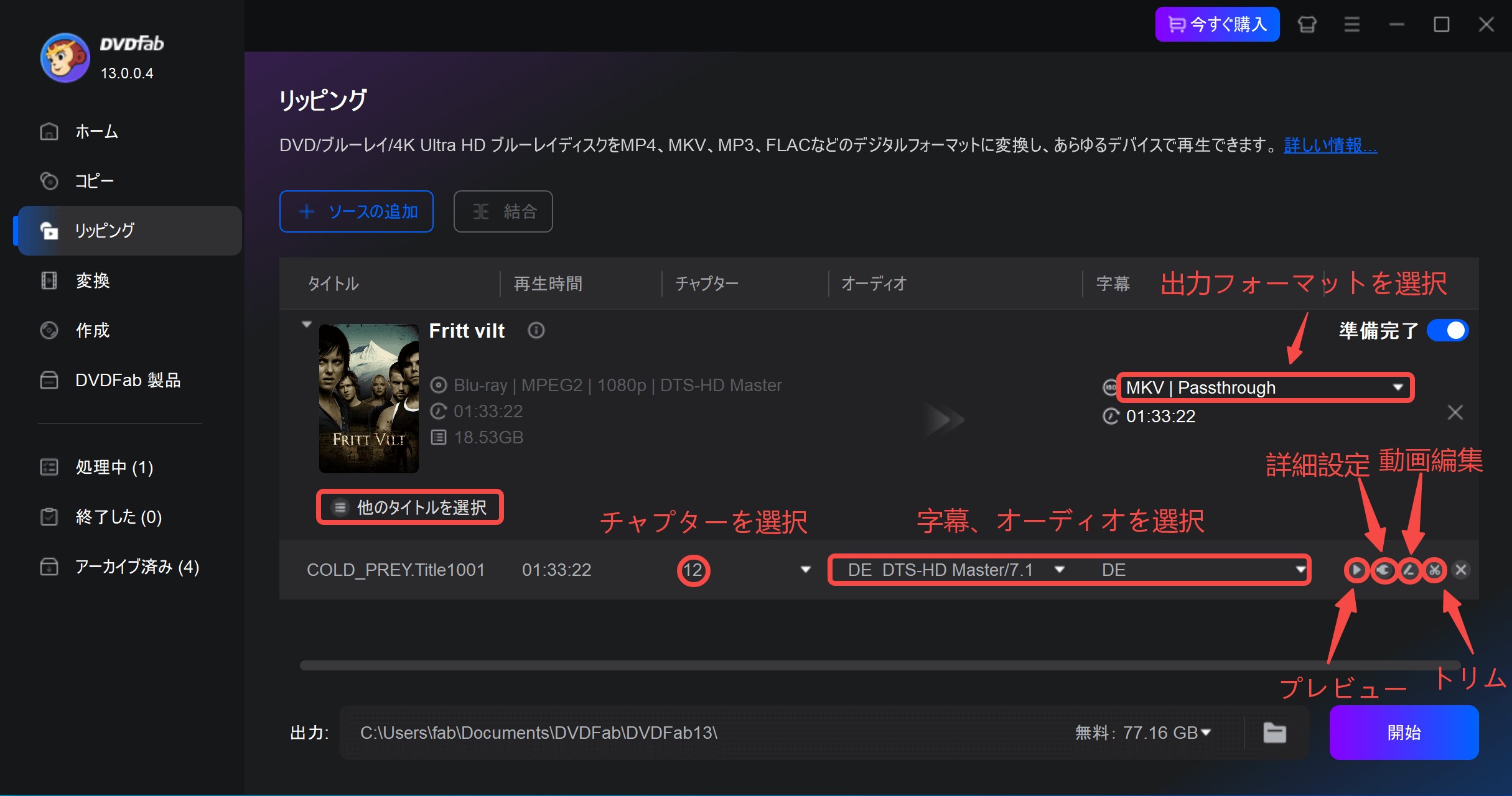View 終了した (0) list
Screen dimensions: 1512x796
(x=129, y=517)
